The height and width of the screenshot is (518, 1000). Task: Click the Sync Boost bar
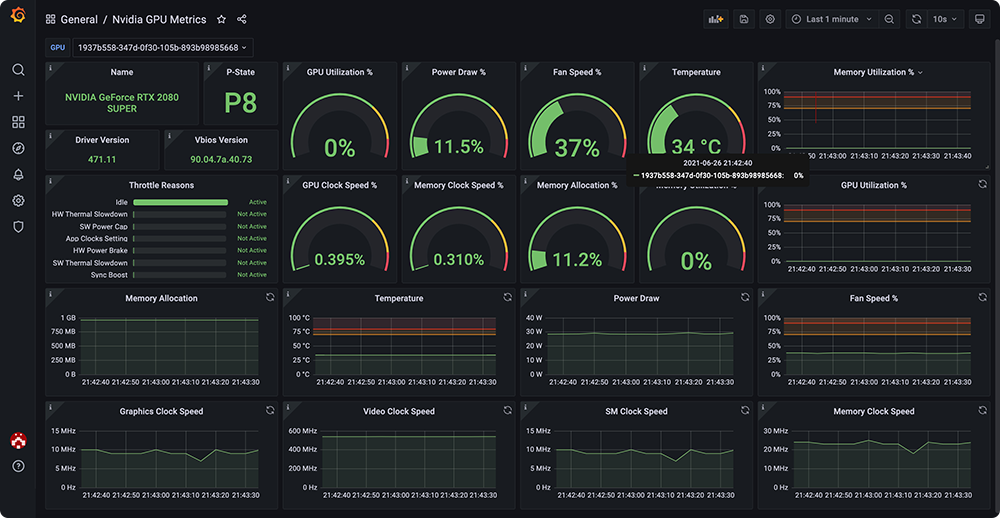[x=180, y=275]
